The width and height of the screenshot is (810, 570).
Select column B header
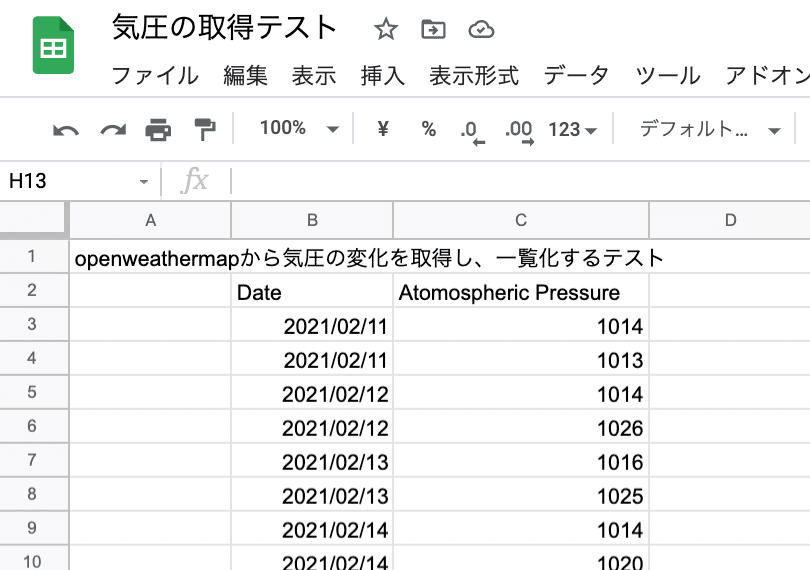[312, 220]
